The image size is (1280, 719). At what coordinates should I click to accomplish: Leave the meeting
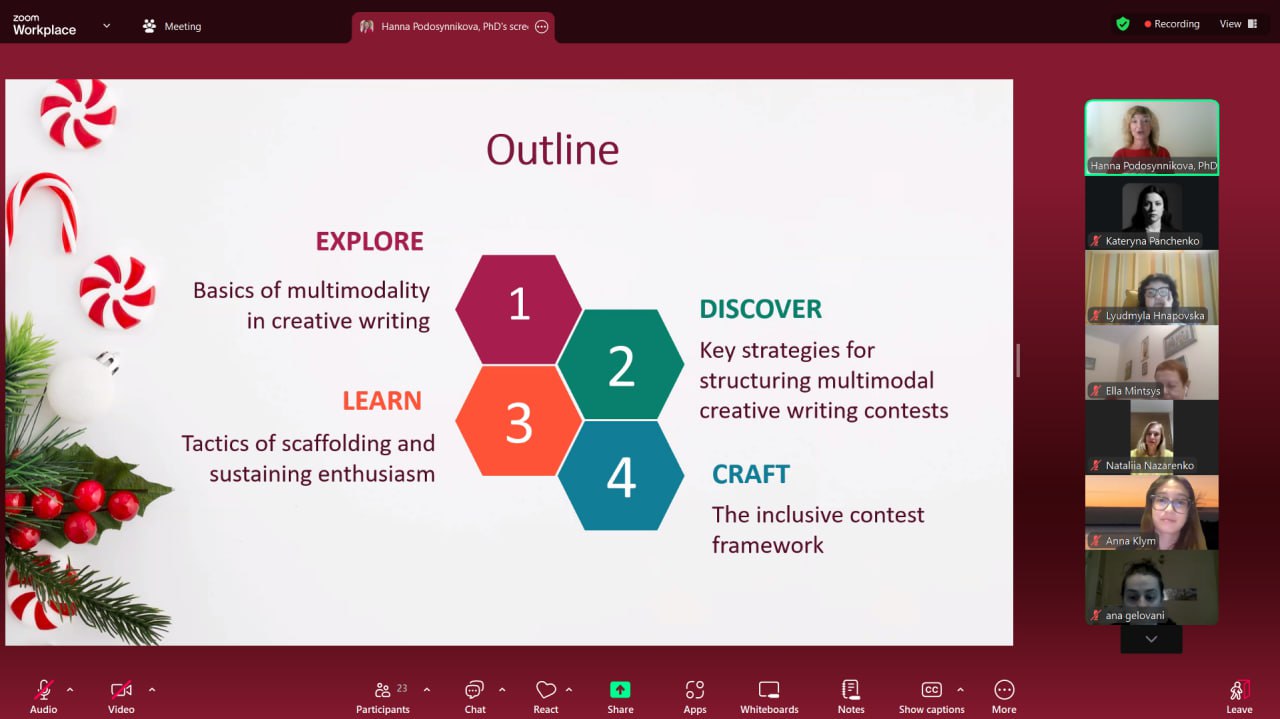point(1239,696)
